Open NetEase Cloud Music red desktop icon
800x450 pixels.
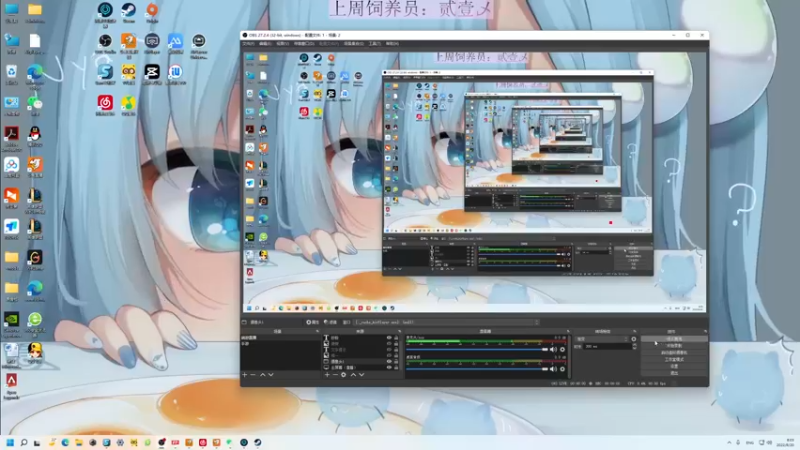[x=105, y=105]
